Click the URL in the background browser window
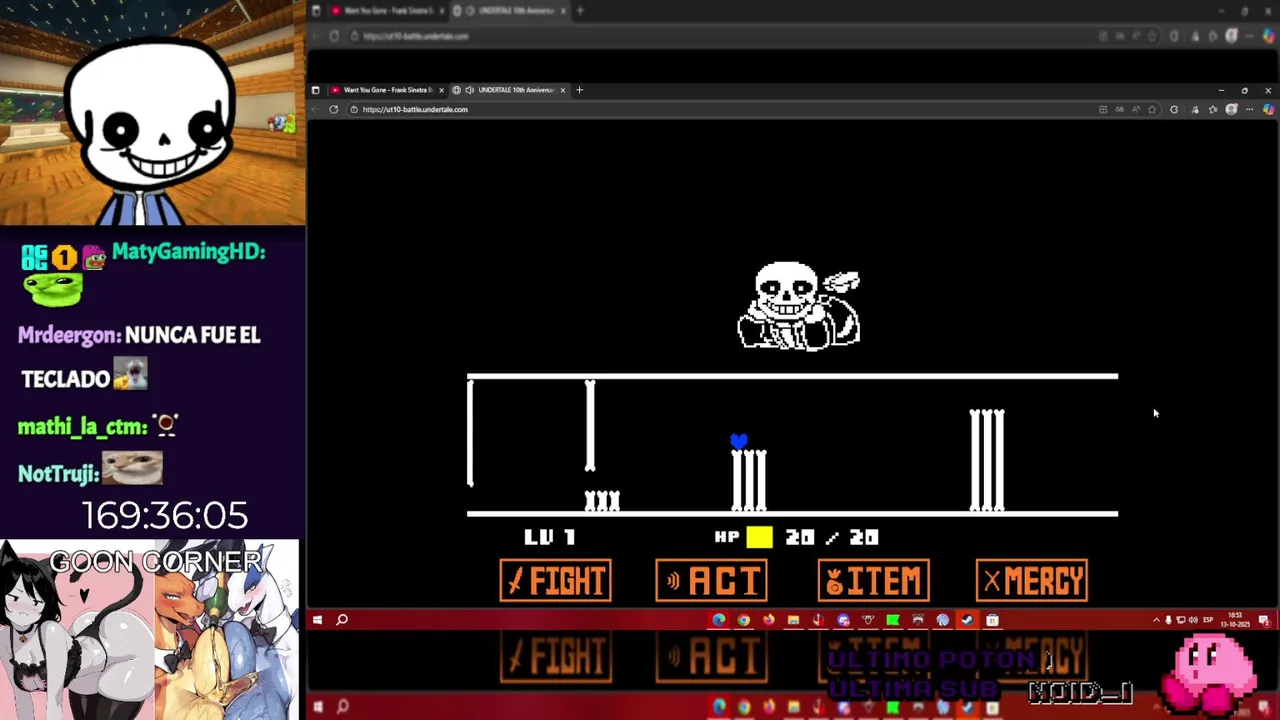The image size is (1280, 720). pyautogui.click(x=415, y=36)
